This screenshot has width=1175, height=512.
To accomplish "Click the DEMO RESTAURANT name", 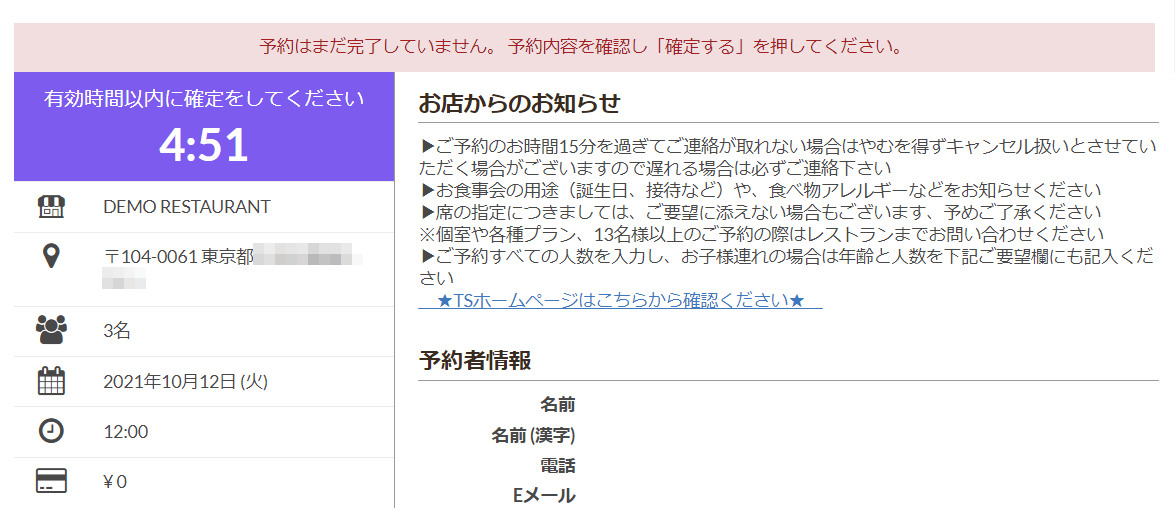I will pyautogui.click(x=186, y=207).
